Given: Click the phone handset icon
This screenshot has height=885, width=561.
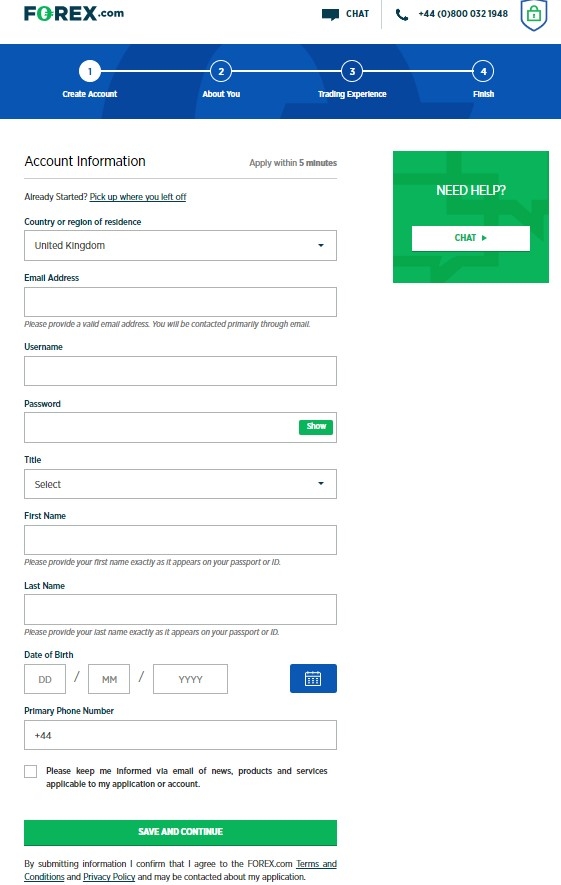Looking at the screenshot, I should click(x=402, y=15).
